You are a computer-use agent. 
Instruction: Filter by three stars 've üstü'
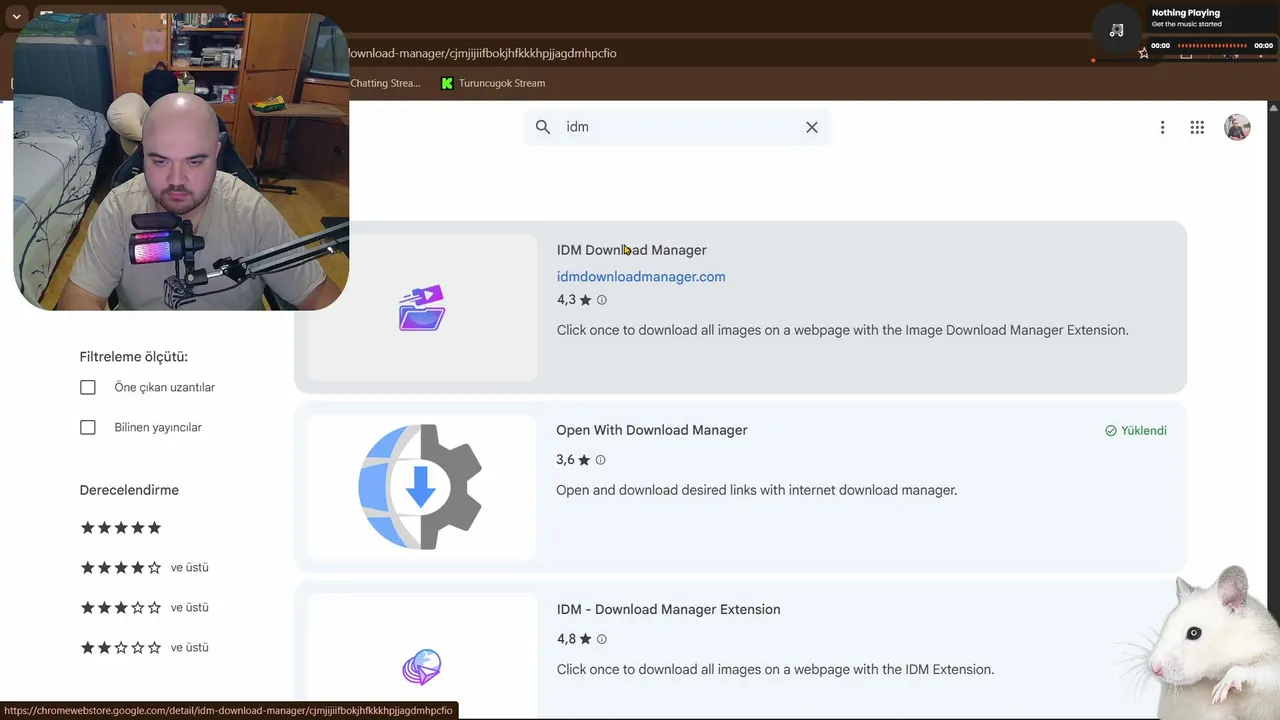(145, 607)
